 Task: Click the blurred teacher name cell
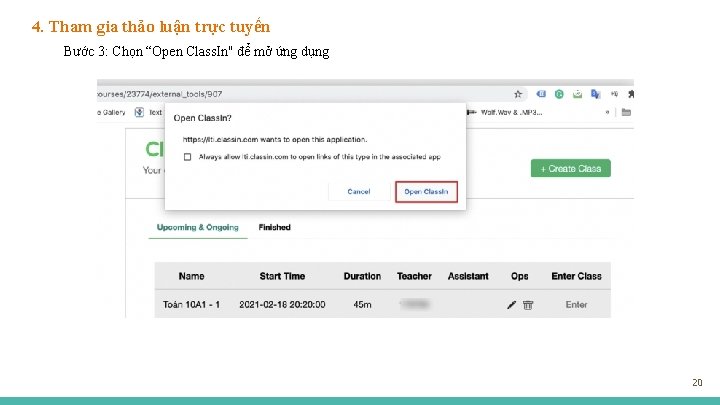point(415,304)
